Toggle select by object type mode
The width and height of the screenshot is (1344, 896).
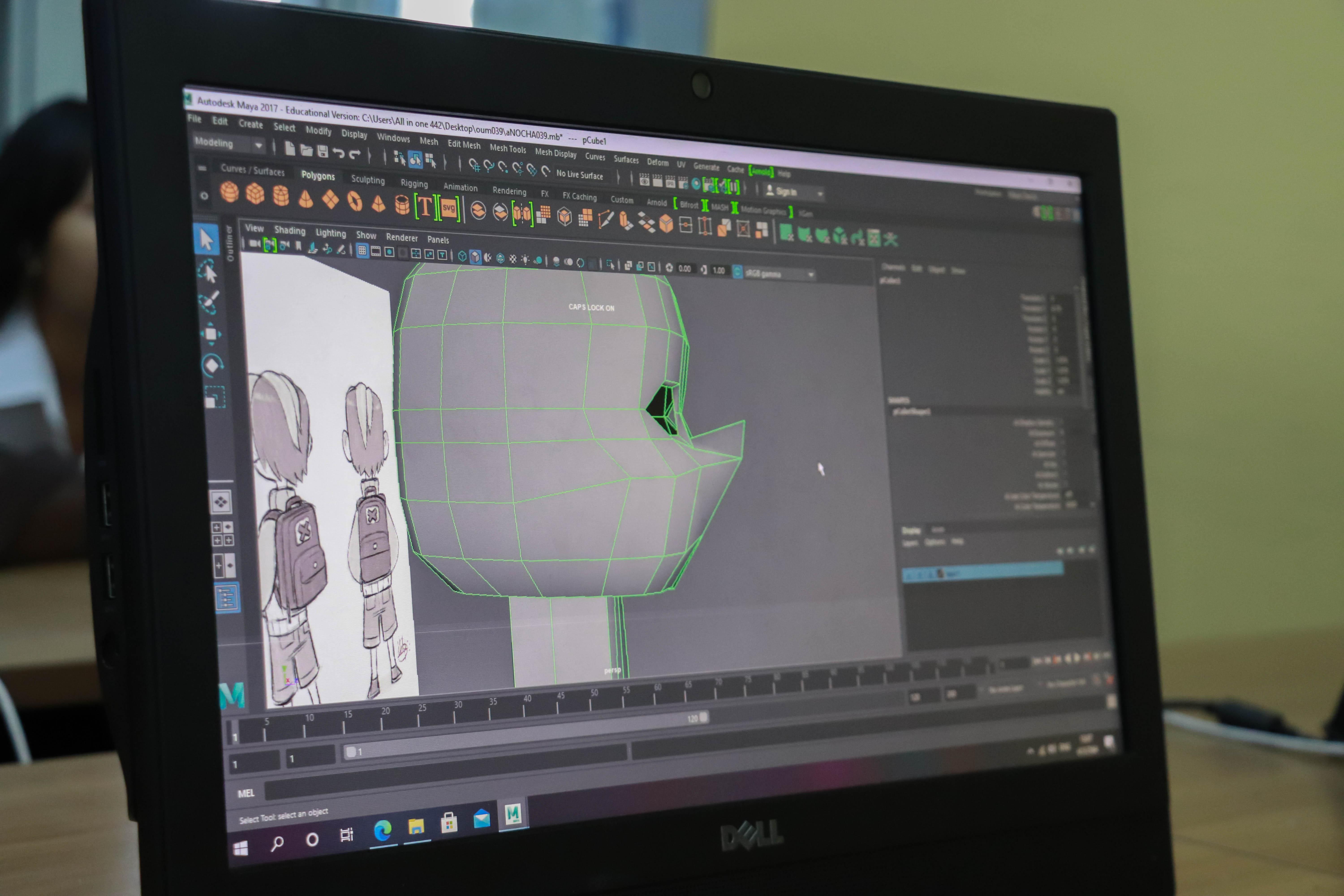pos(416,160)
